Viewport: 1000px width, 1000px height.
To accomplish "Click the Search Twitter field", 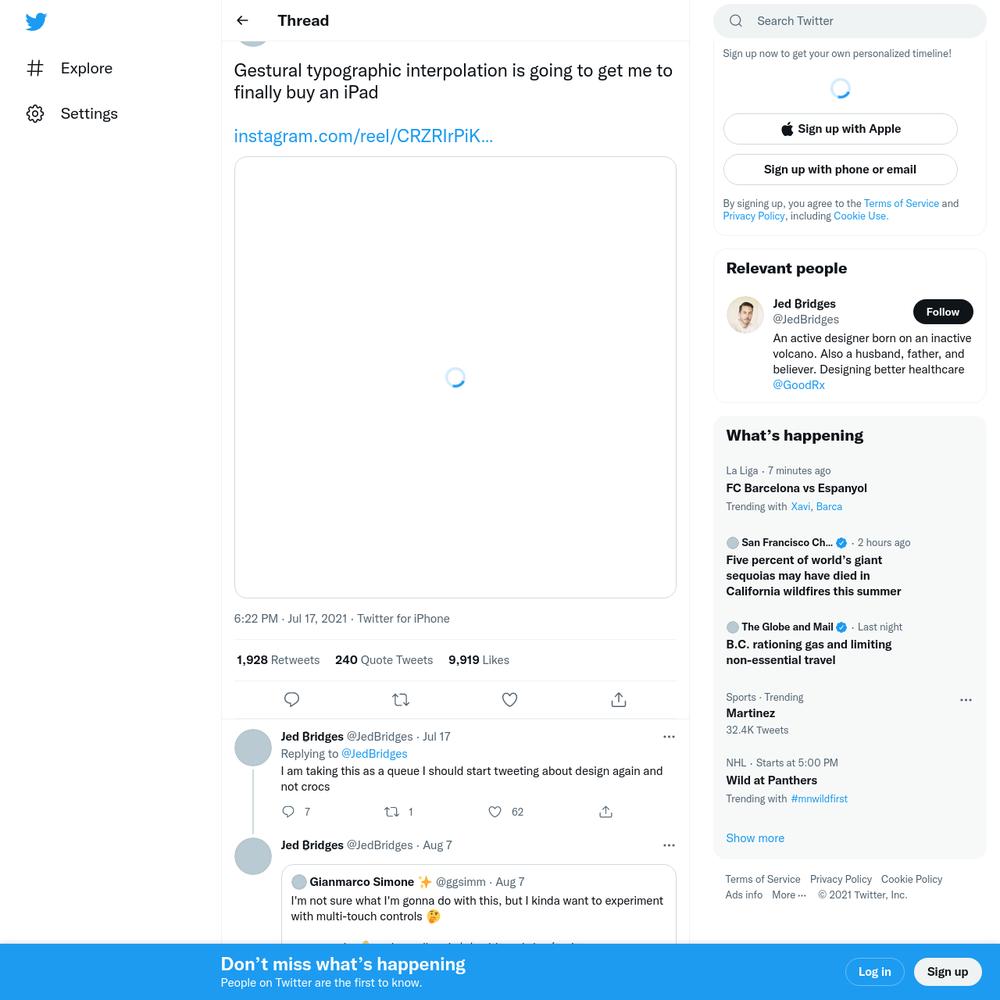I will (849, 21).
